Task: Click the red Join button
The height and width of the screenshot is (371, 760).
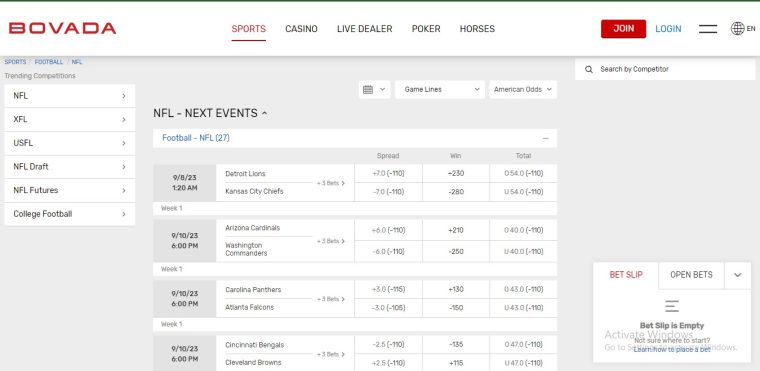Action: click(623, 29)
